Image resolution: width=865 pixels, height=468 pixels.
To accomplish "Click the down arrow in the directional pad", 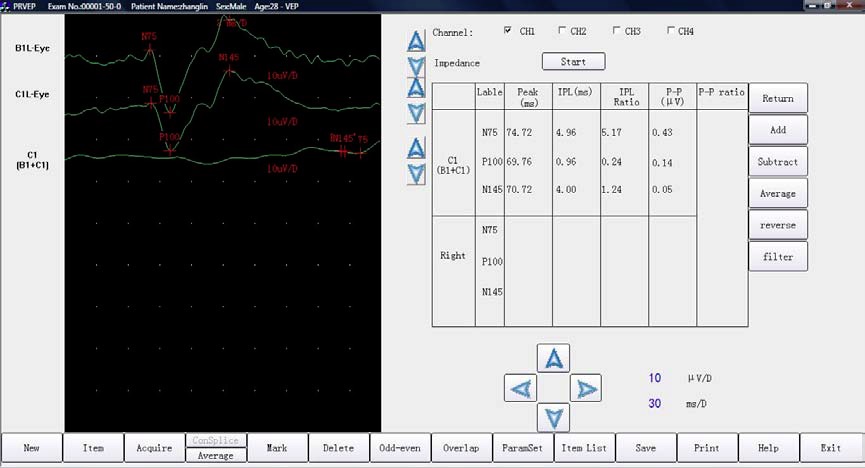I will [x=553, y=418].
